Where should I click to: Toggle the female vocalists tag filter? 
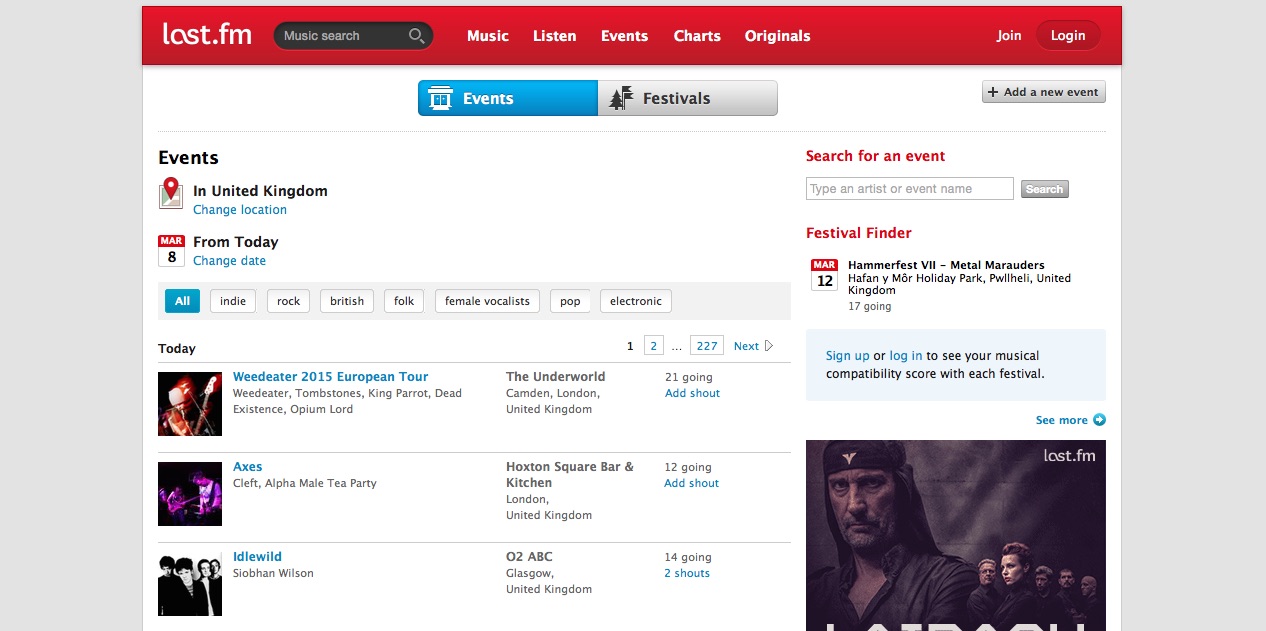(487, 301)
